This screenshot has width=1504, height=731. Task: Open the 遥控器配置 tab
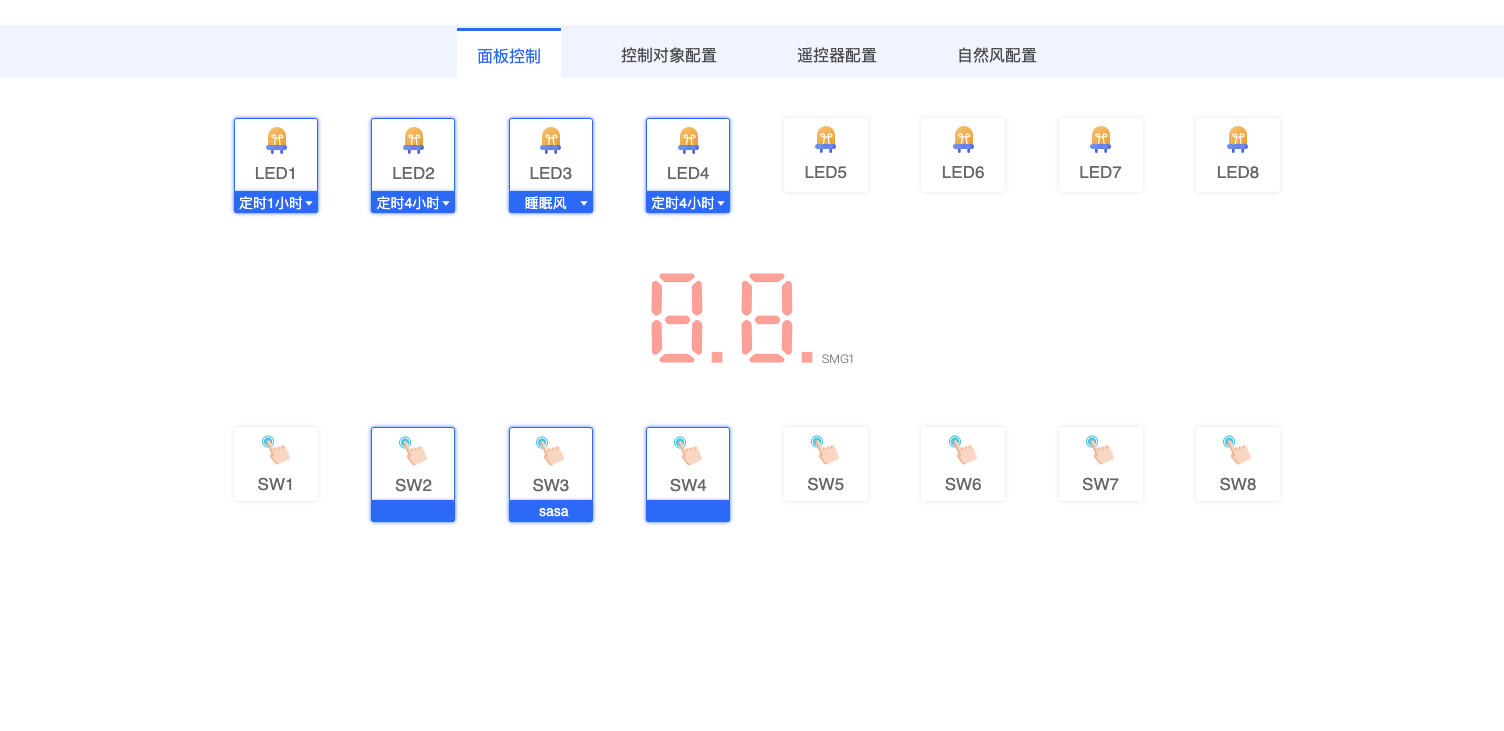pyautogui.click(x=837, y=55)
